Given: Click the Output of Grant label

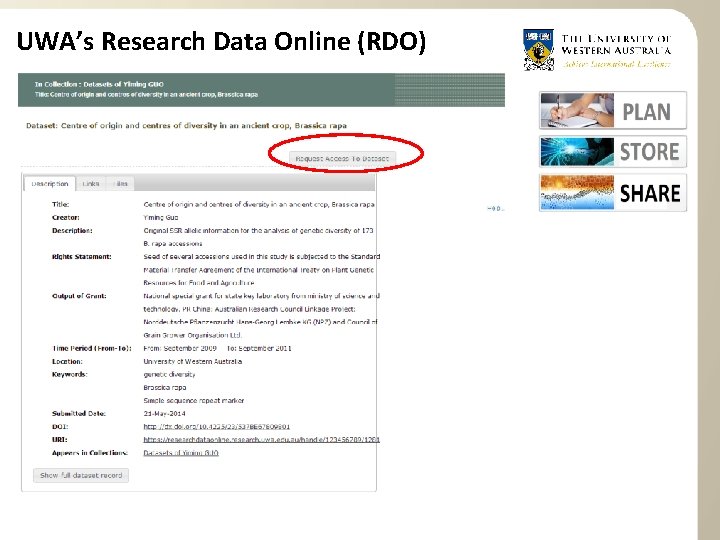Looking at the screenshot, I should [79, 296].
